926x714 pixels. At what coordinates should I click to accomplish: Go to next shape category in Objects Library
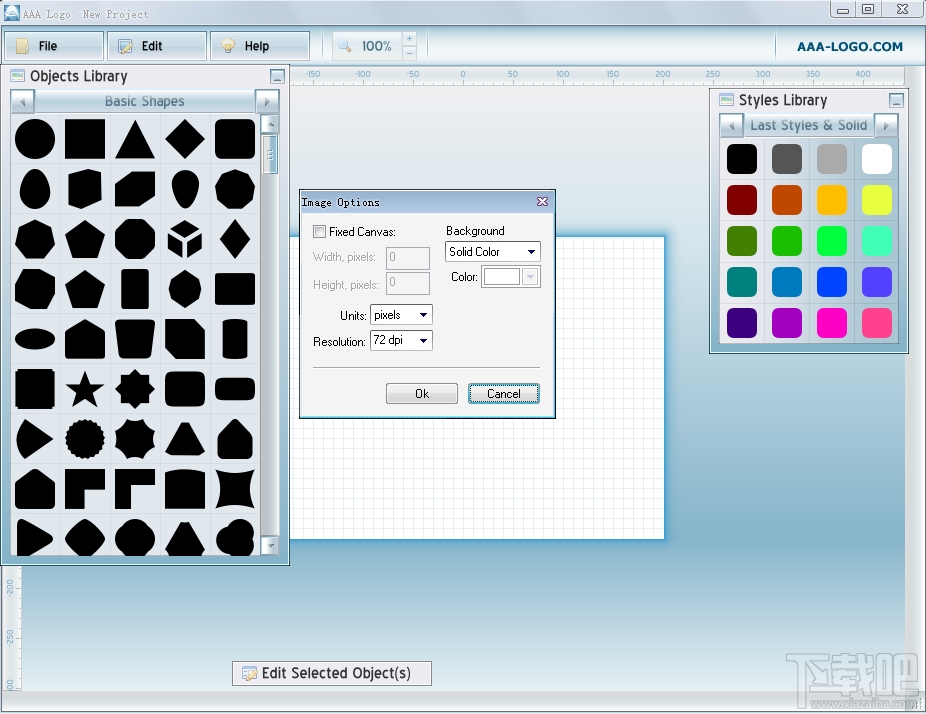click(267, 102)
